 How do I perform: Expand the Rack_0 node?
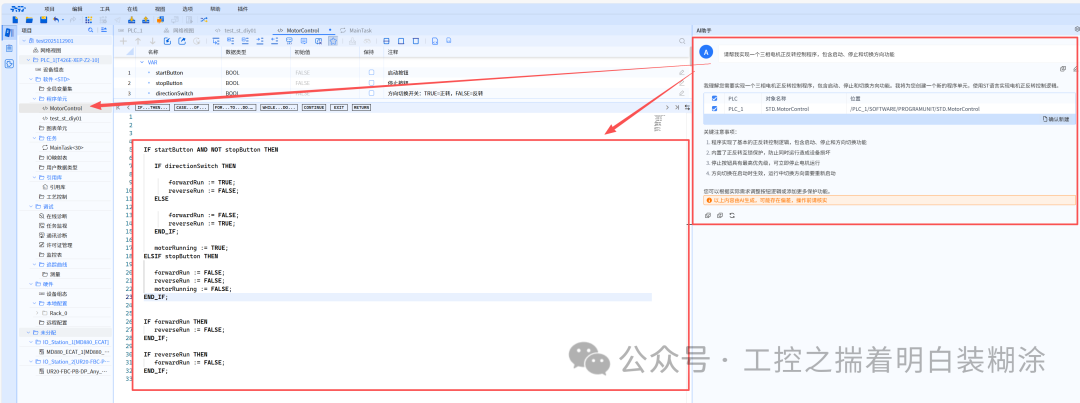pos(37,313)
